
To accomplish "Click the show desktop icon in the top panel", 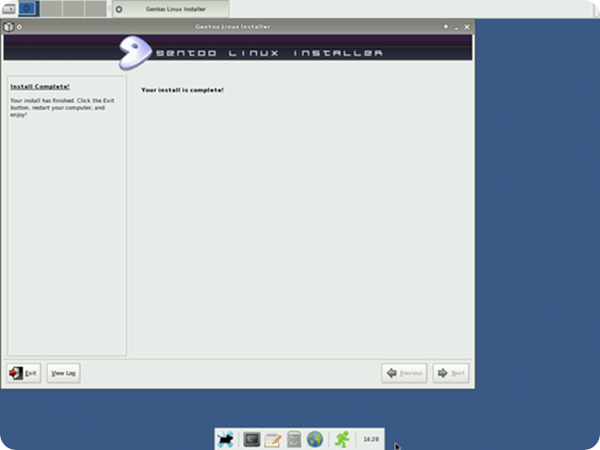I will pyautogui.click(x=8, y=8).
